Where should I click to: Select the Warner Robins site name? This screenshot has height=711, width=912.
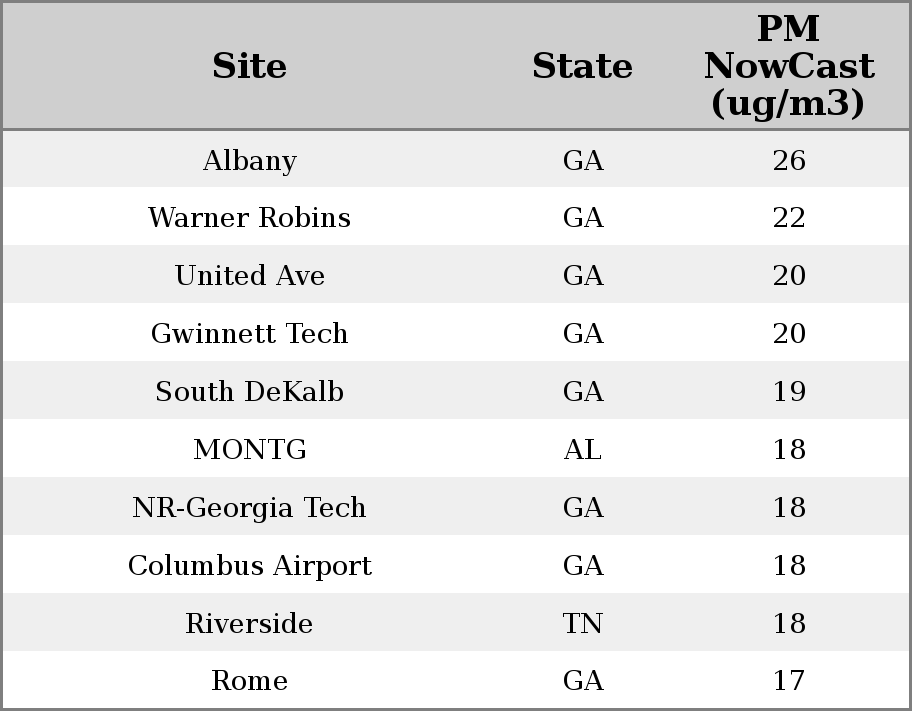249,218
